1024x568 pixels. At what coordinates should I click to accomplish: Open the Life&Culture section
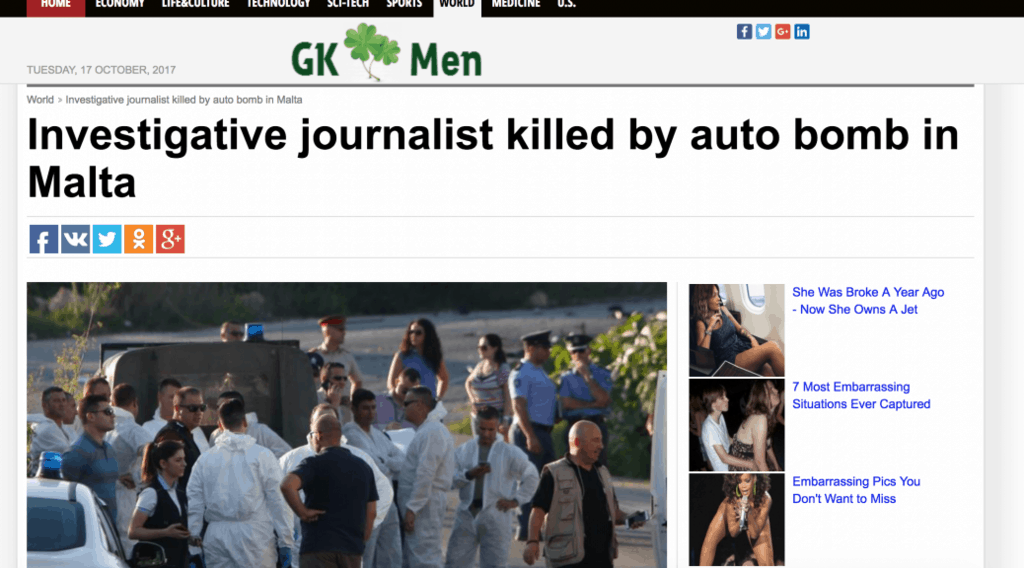[195, 5]
